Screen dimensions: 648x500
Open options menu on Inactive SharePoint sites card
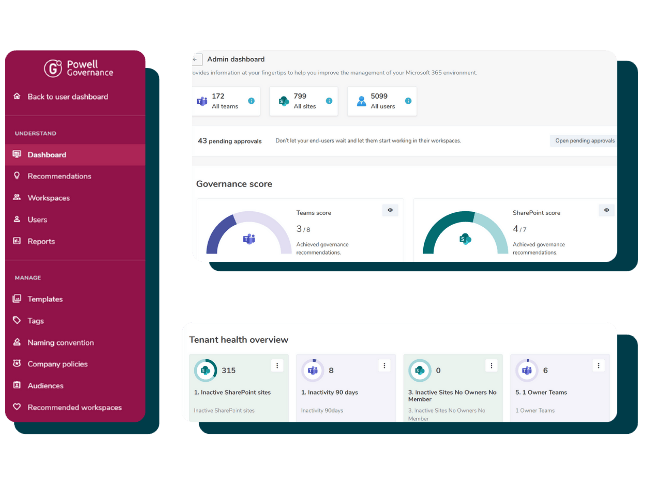point(277,366)
